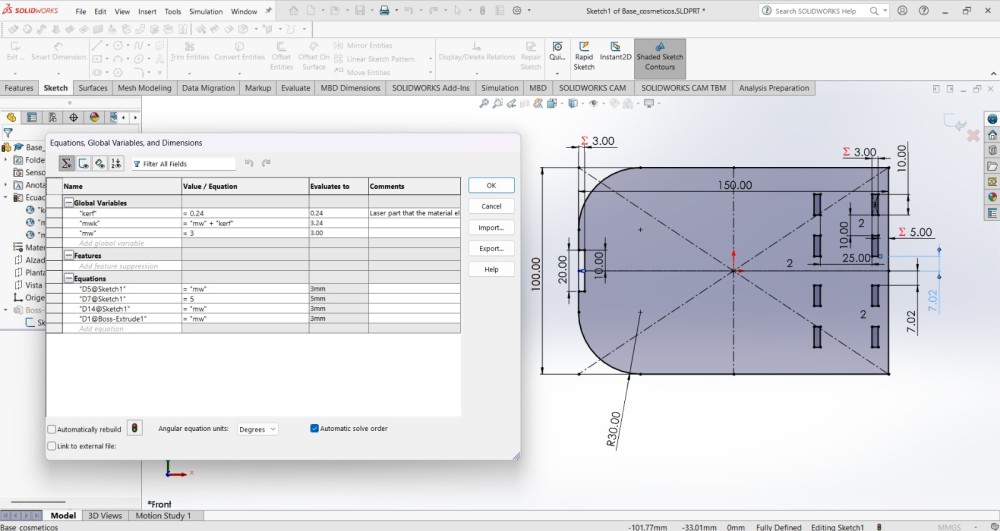Click the Filter All Fields input
Image resolution: width=1000 pixels, height=531 pixels.
[x=186, y=164]
